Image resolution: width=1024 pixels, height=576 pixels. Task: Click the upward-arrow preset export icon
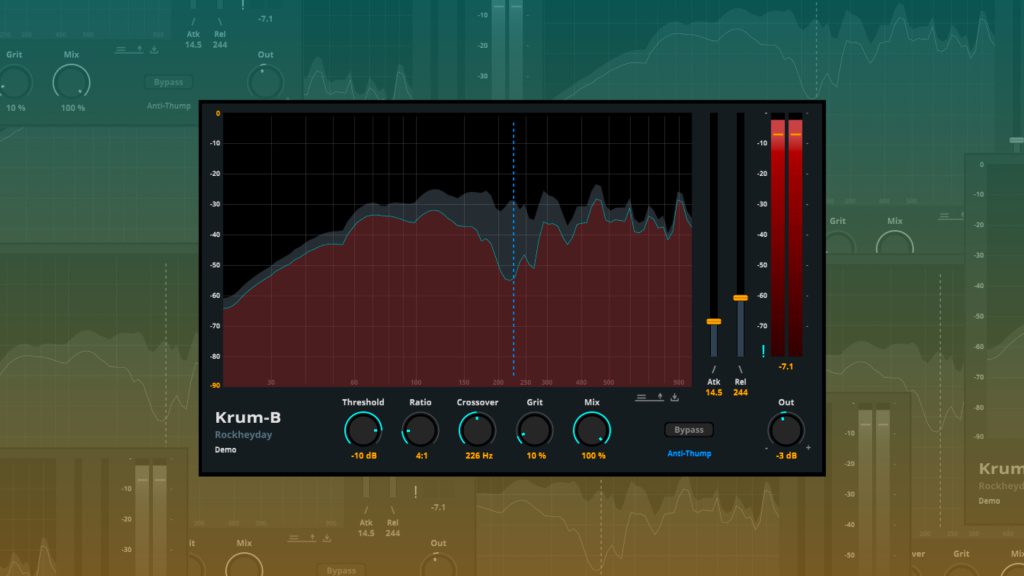point(660,396)
